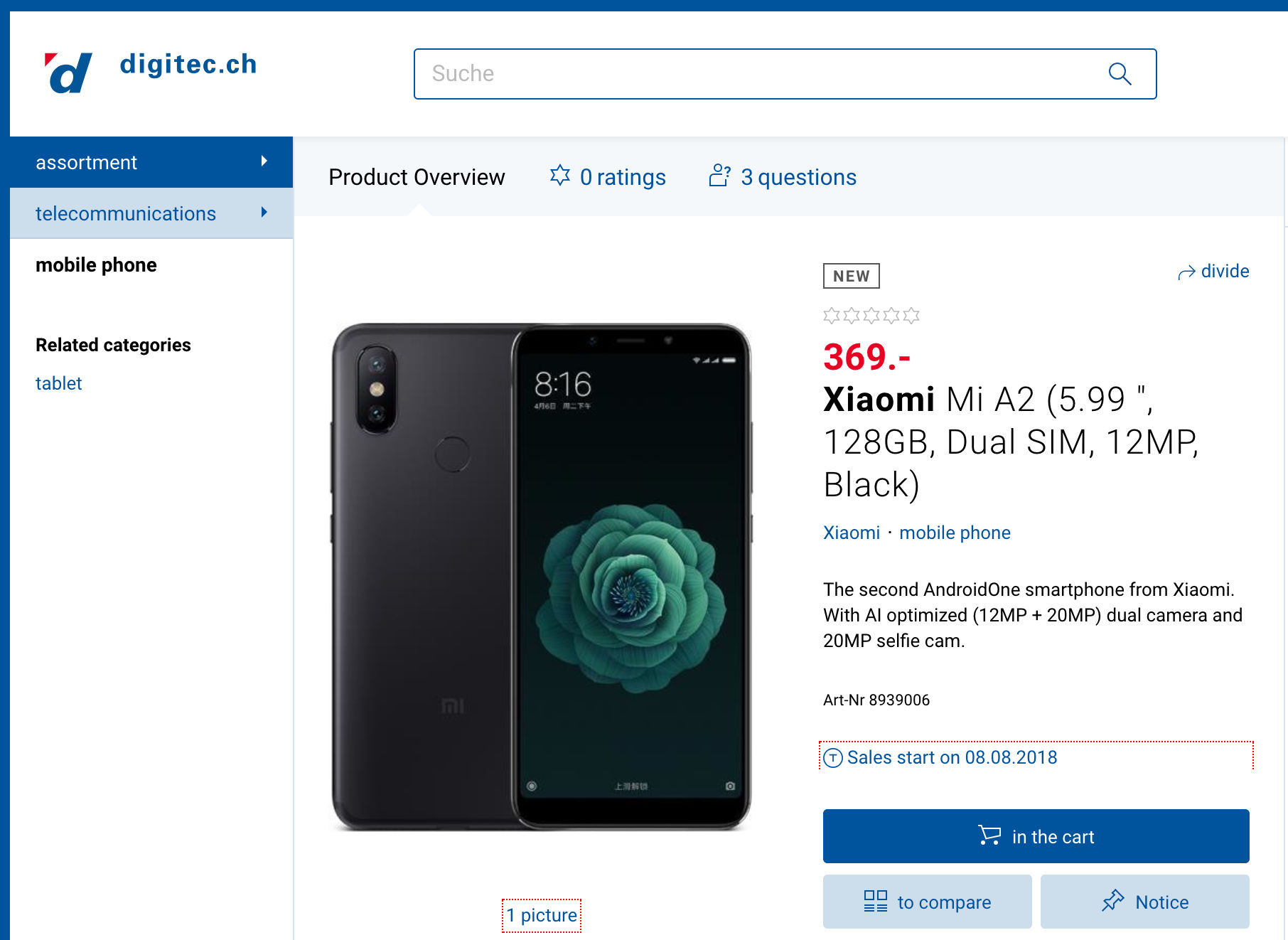Click the compare grid icon
Screen dimensions: 1288x940
[875, 902]
